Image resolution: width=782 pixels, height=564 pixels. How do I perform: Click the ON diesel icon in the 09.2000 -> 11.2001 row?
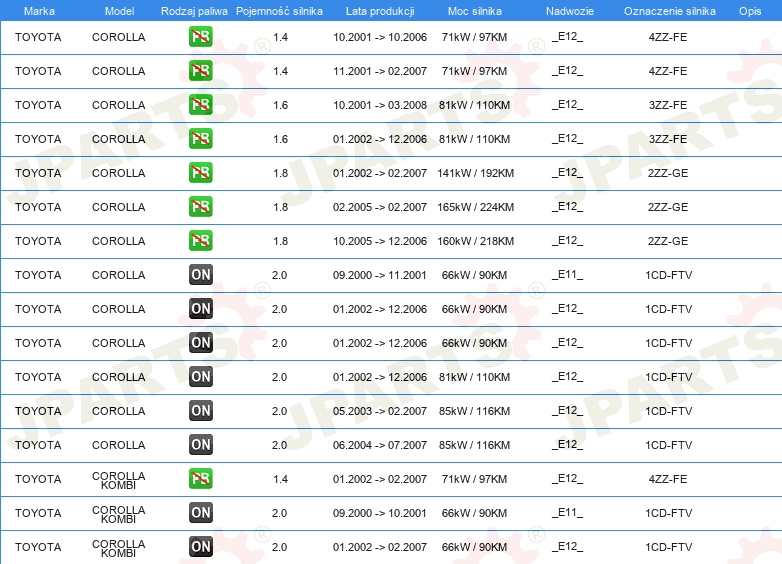click(x=201, y=274)
